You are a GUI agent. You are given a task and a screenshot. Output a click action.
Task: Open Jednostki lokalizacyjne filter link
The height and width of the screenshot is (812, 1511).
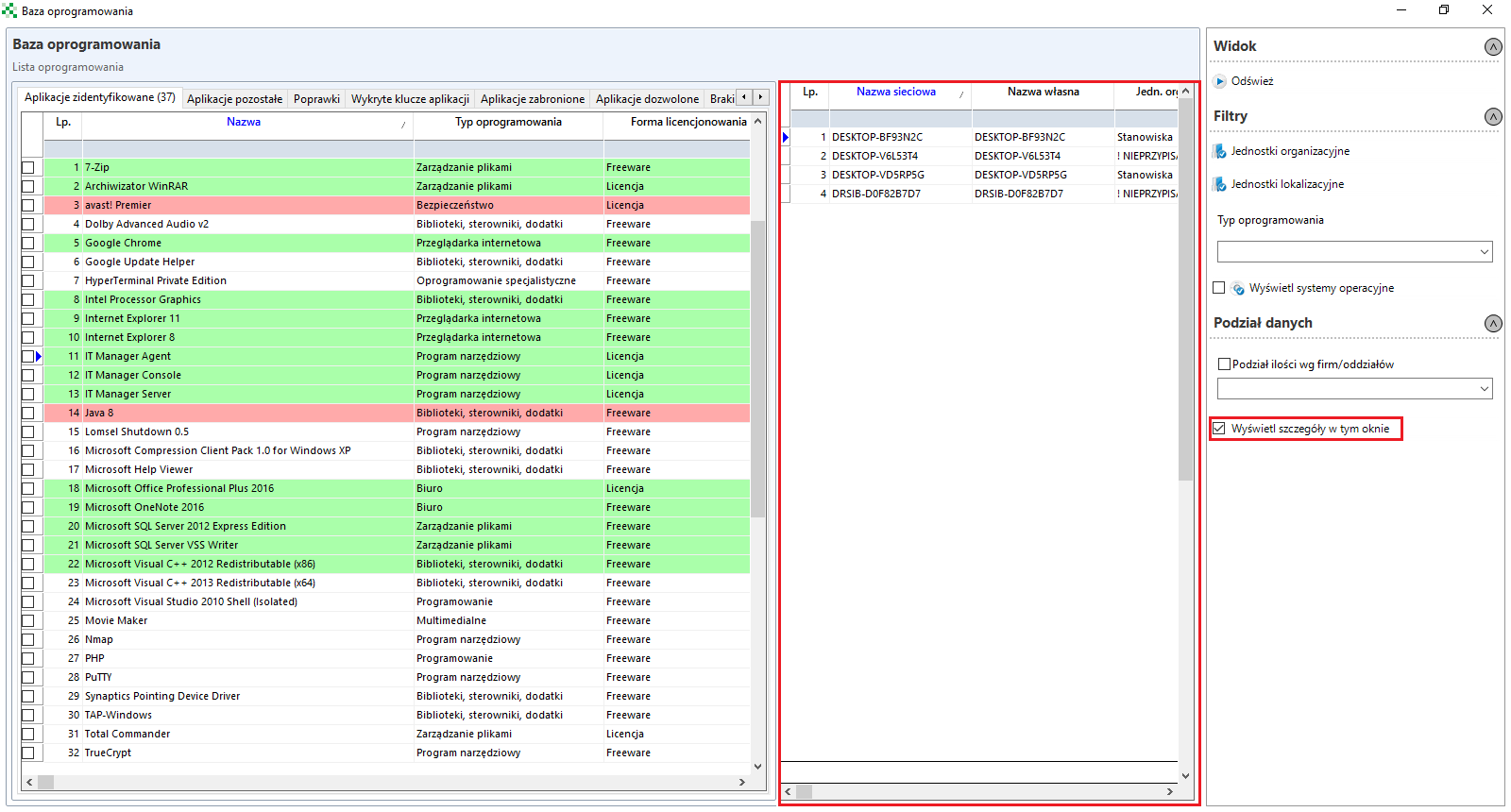point(1287,184)
